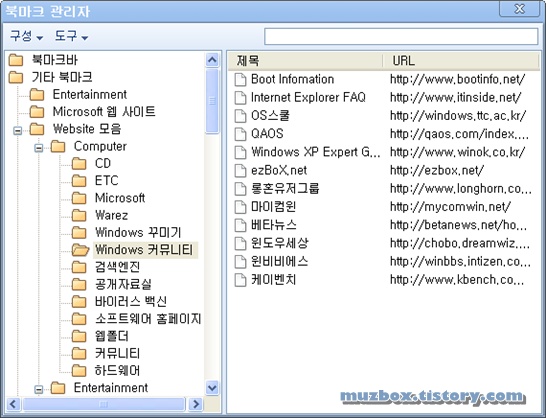Click the Internet Explorer FAQ page icon
Viewport: 546px width, 418px height.
click(x=240, y=98)
